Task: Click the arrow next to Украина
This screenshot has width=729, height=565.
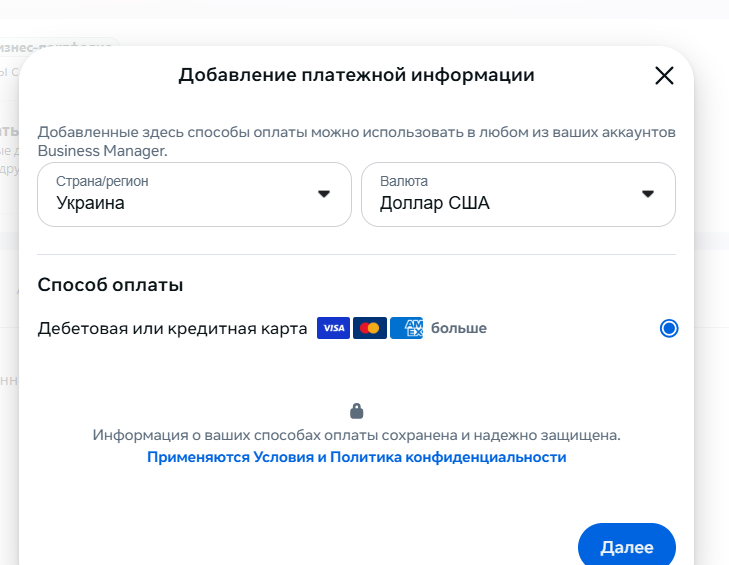Action: (323, 194)
